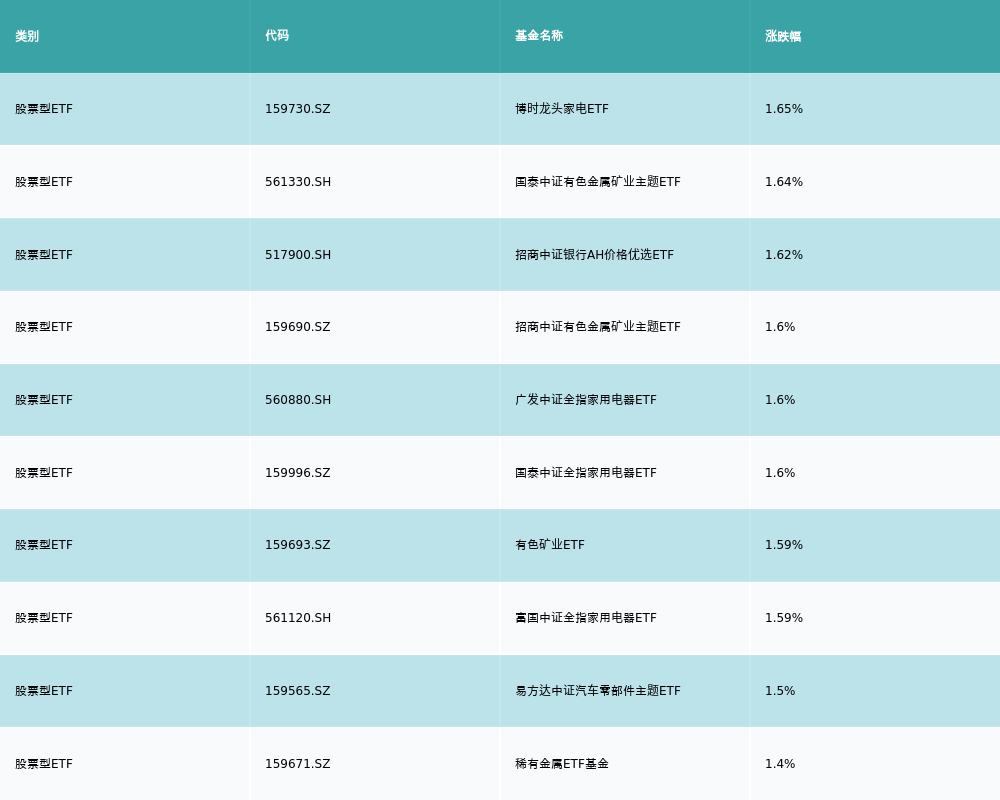This screenshot has height=800, width=1000.
Task: Select code 517900.SH
Action: 298,255
